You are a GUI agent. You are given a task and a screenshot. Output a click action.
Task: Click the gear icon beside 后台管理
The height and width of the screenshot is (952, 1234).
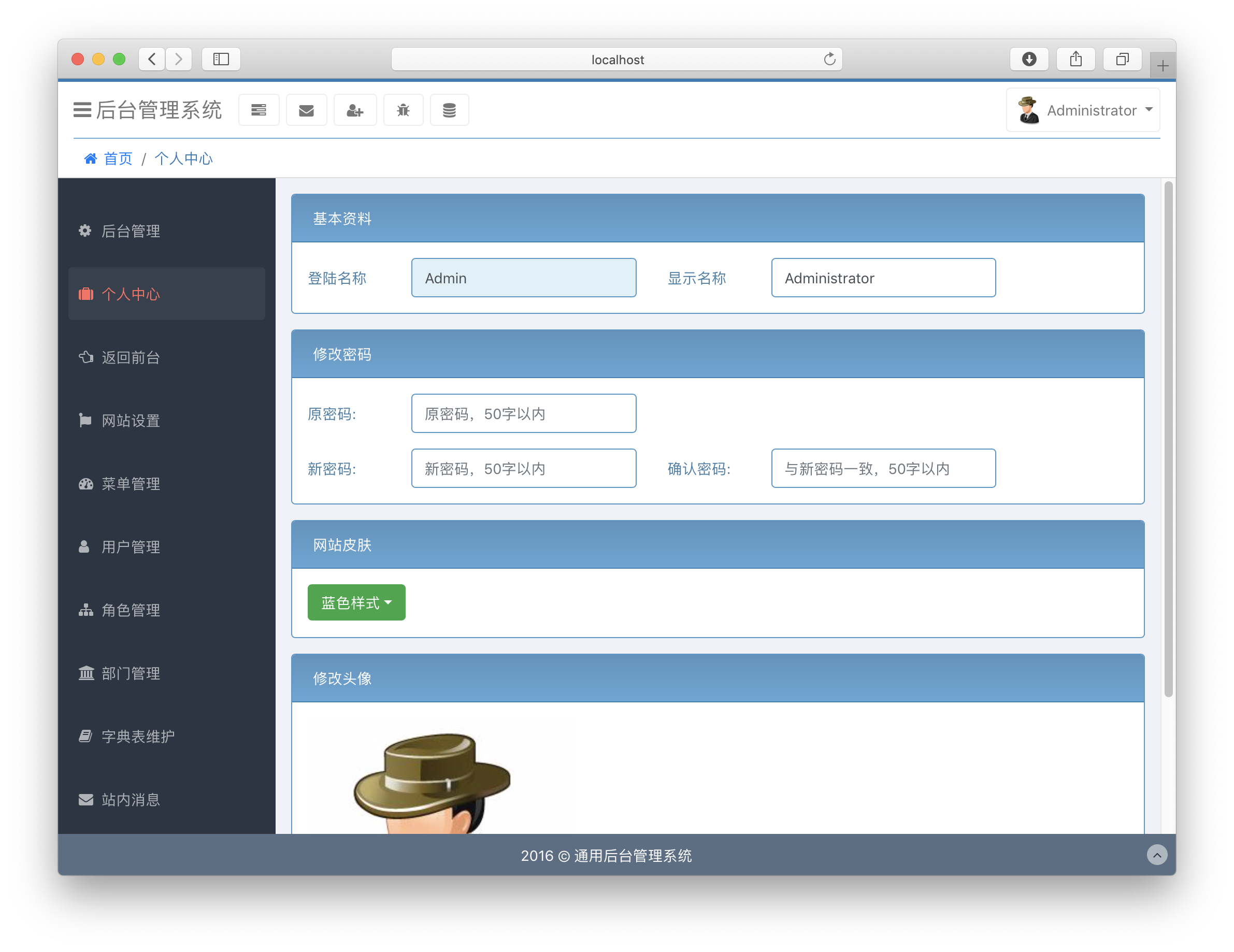click(85, 230)
